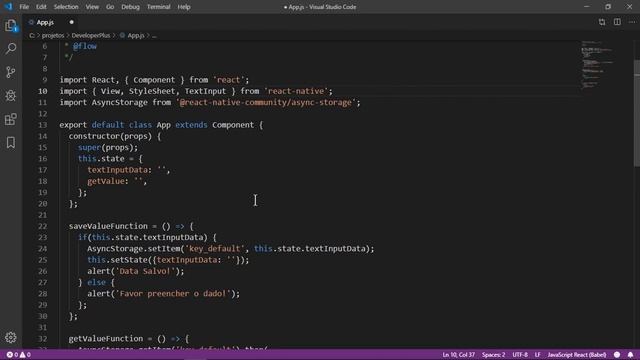The image size is (640, 360).
Task: Split the editor to the right
Action: (617, 22)
